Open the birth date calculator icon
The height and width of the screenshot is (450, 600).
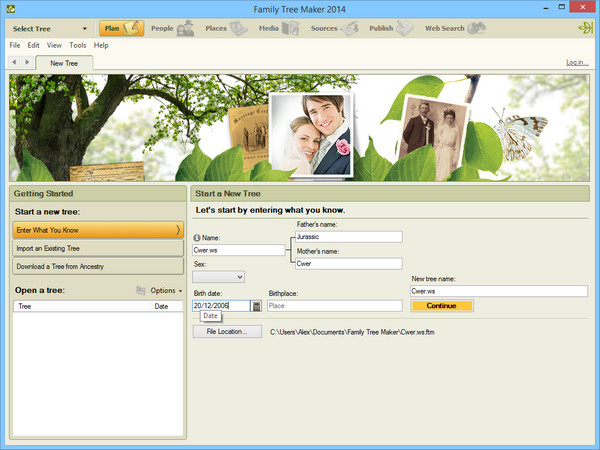(256, 306)
